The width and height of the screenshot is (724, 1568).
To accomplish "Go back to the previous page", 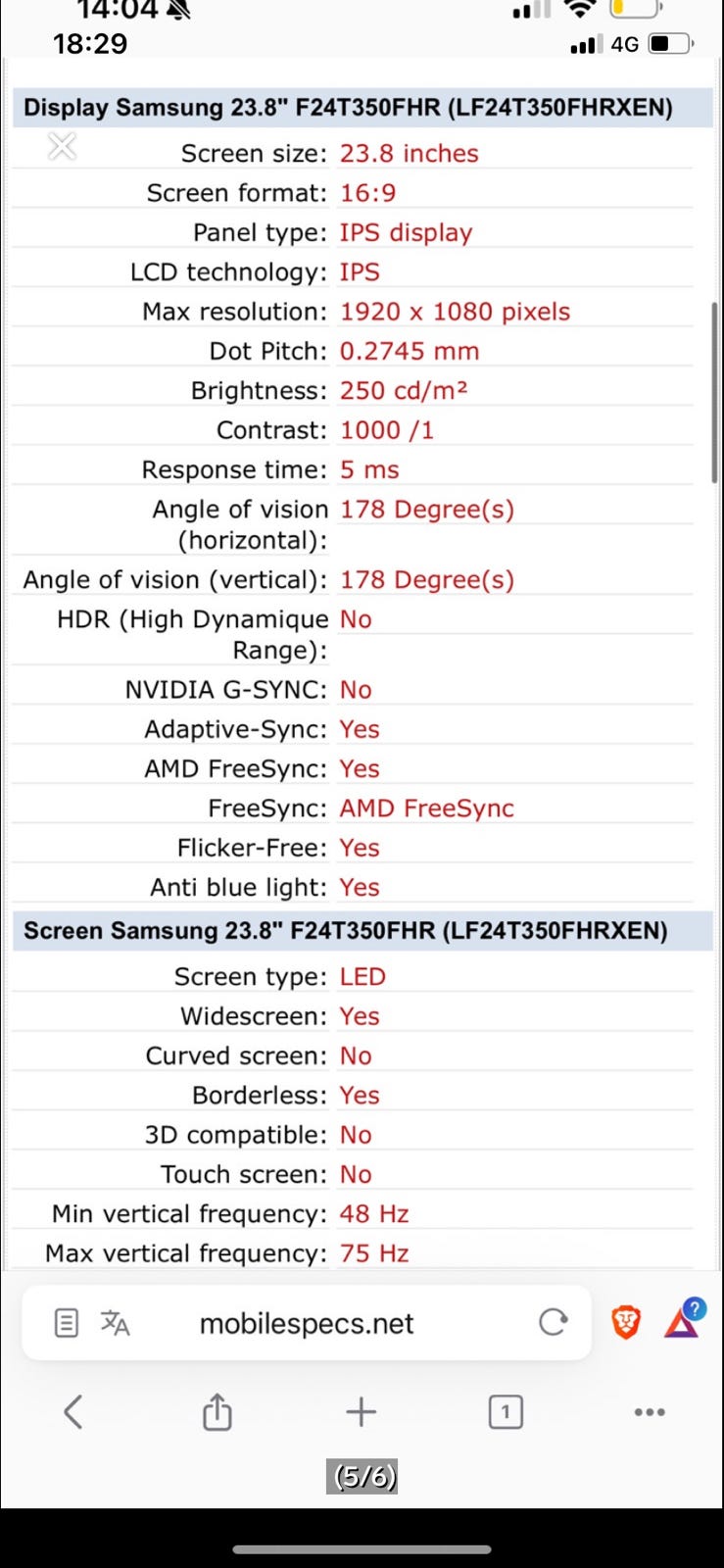I will point(72,1412).
